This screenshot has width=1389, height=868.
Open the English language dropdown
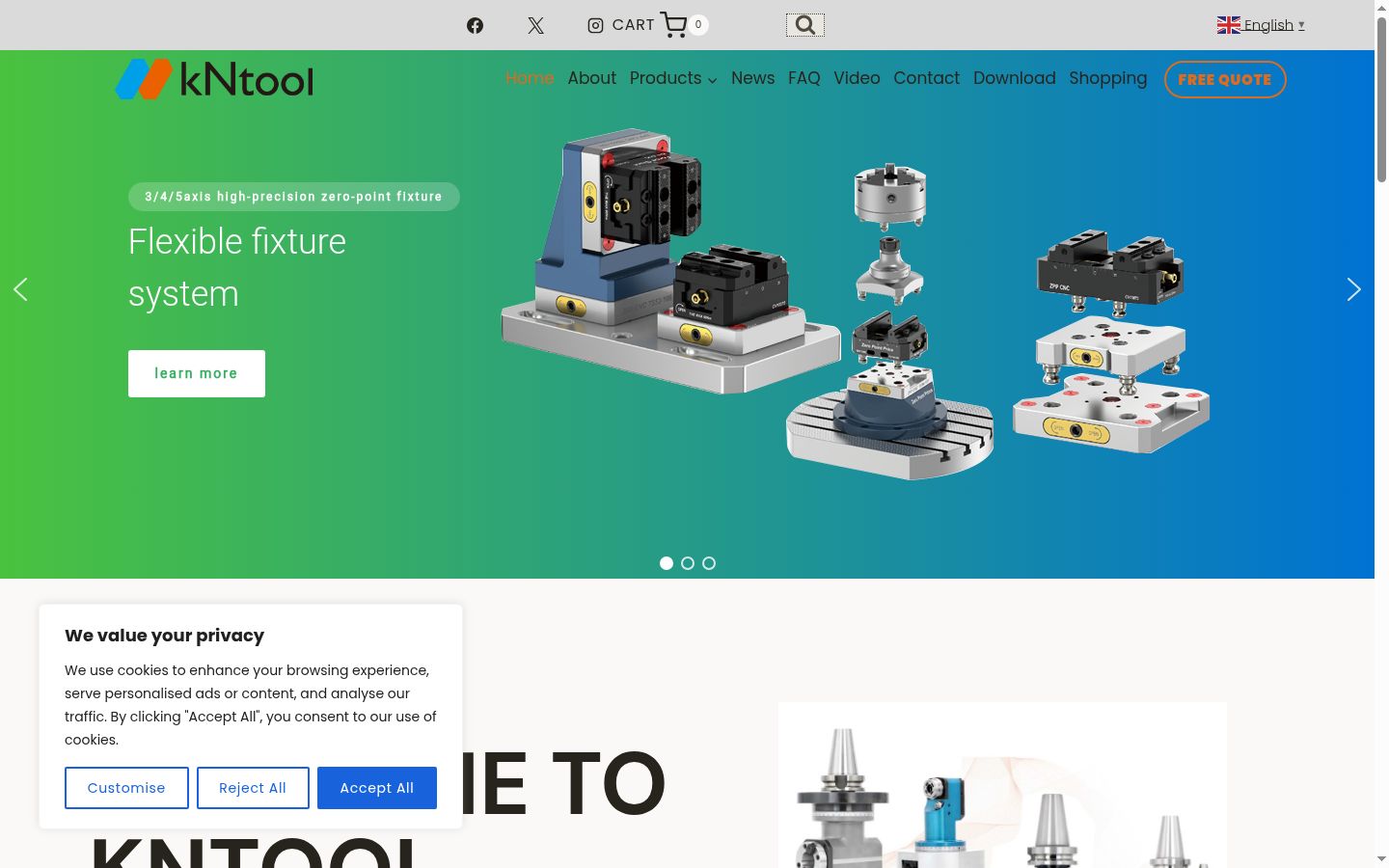tap(1261, 25)
